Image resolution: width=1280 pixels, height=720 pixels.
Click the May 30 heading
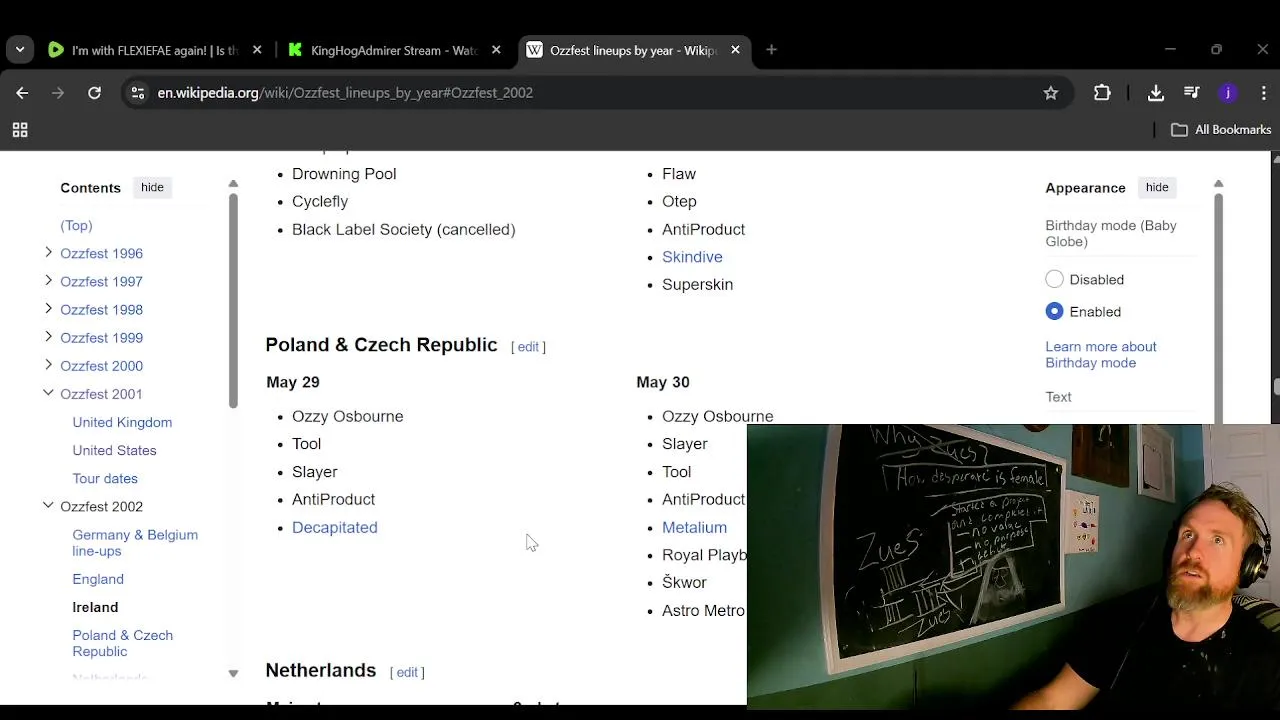(663, 382)
